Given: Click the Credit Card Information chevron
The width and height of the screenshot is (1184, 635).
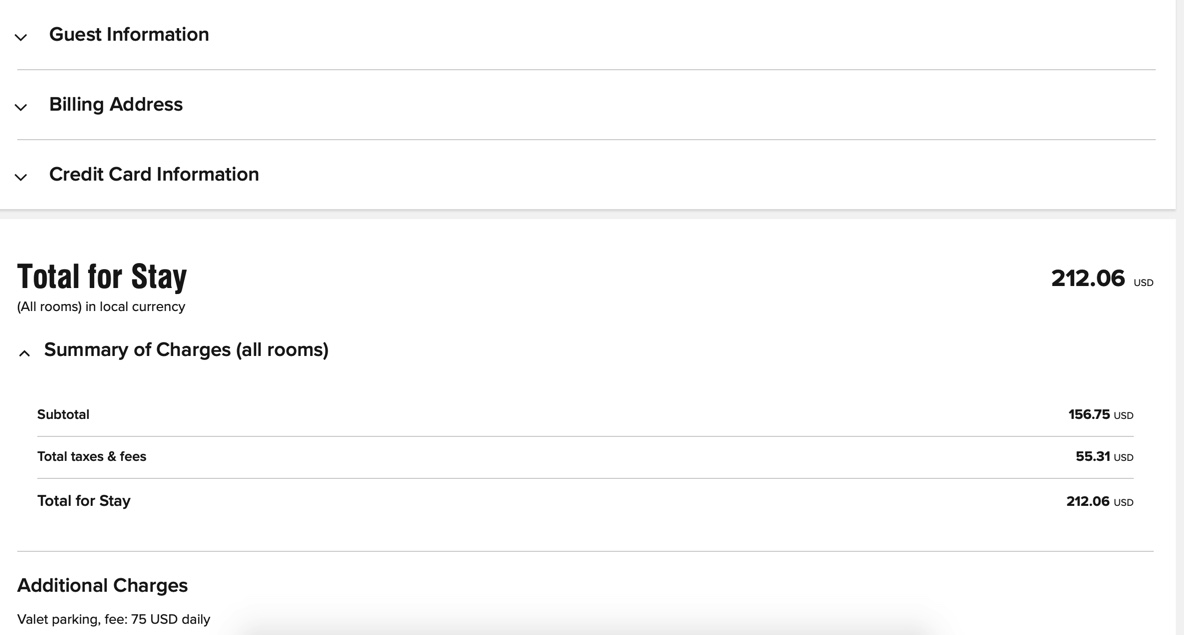Looking at the screenshot, I should (x=21, y=177).
